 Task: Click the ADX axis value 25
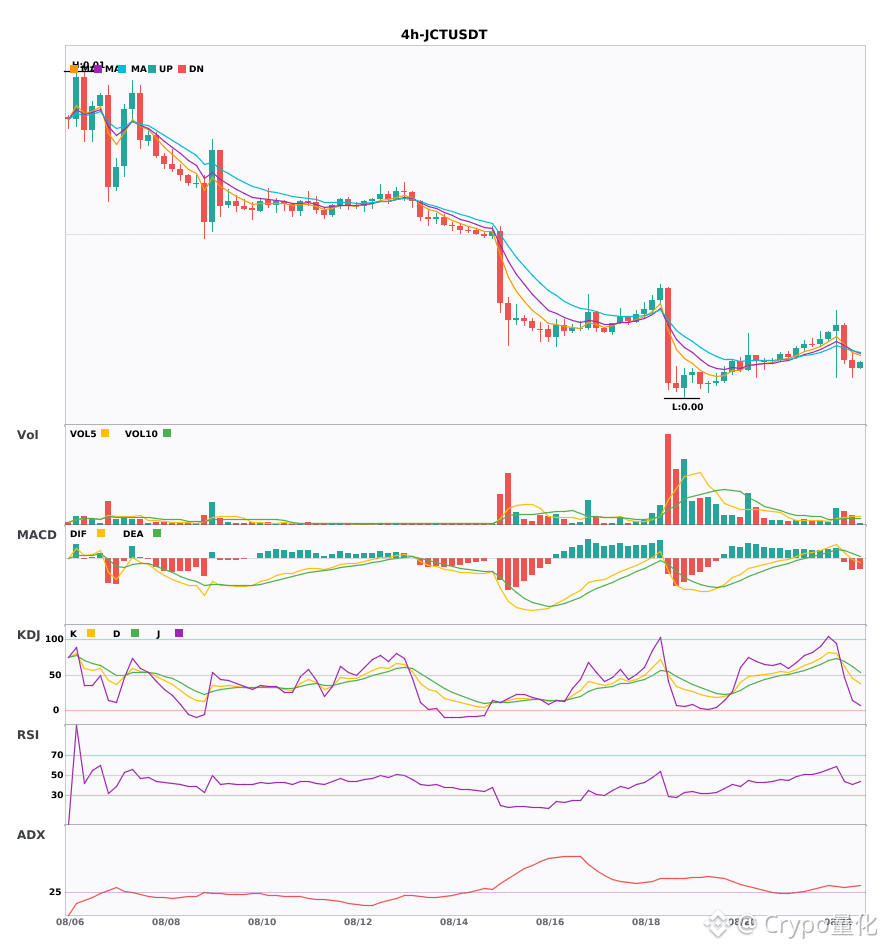click(x=55, y=892)
